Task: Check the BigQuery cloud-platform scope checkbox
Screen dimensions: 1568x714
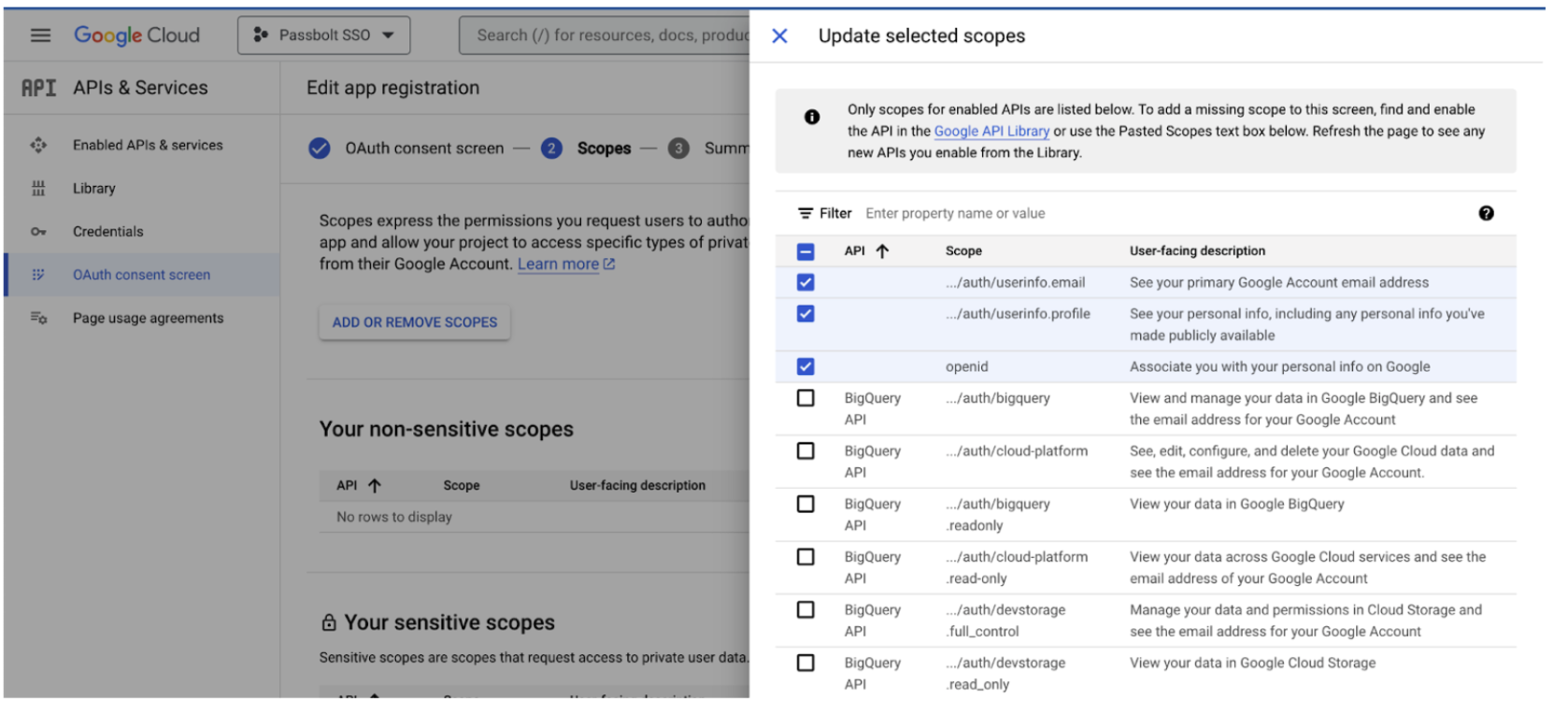Action: tap(805, 450)
